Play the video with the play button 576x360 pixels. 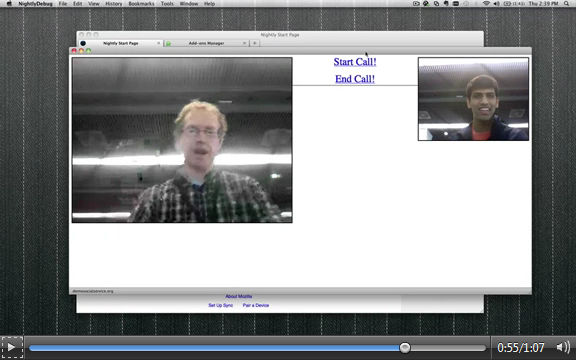tap(11, 347)
